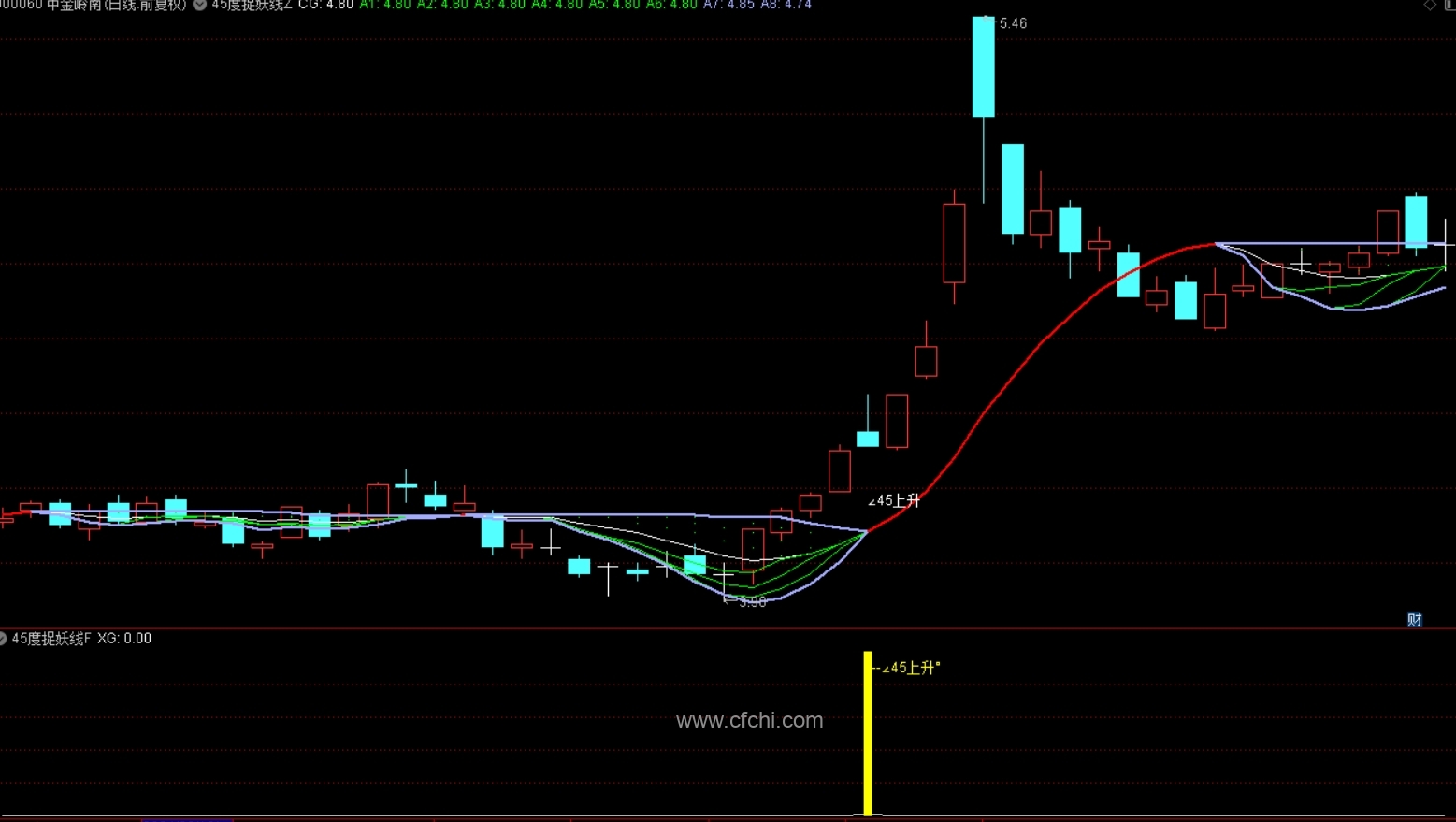Click the A2: 4.80 indicator value

pos(442,5)
